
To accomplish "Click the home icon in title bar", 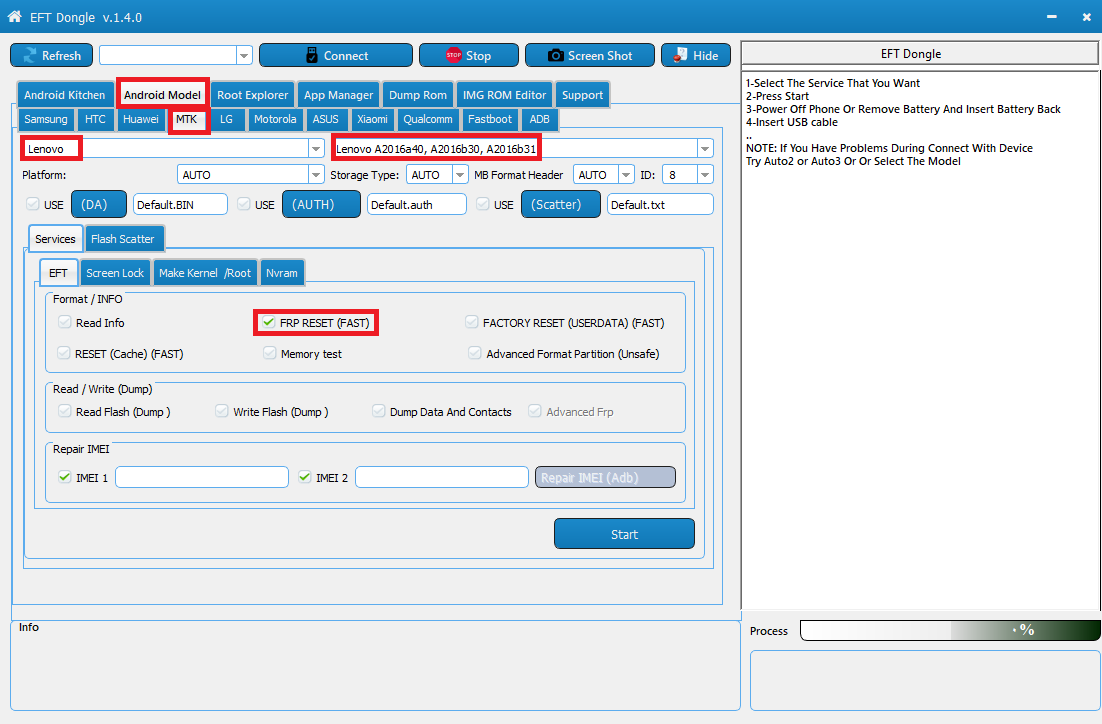I will pyautogui.click(x=14, y=16).
